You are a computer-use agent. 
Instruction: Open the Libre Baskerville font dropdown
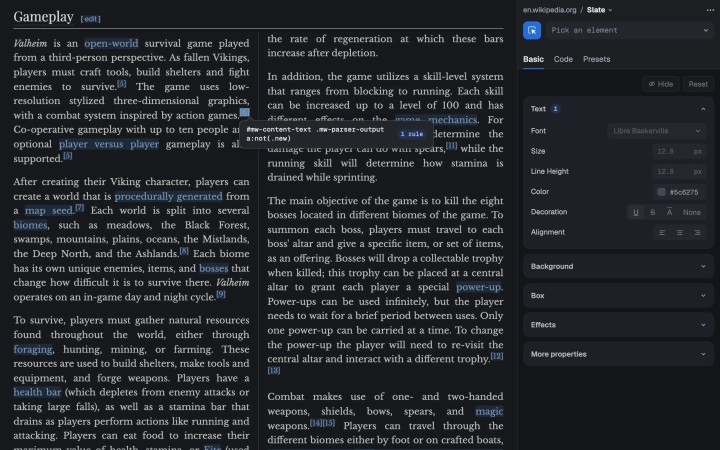tap(656, 131)
